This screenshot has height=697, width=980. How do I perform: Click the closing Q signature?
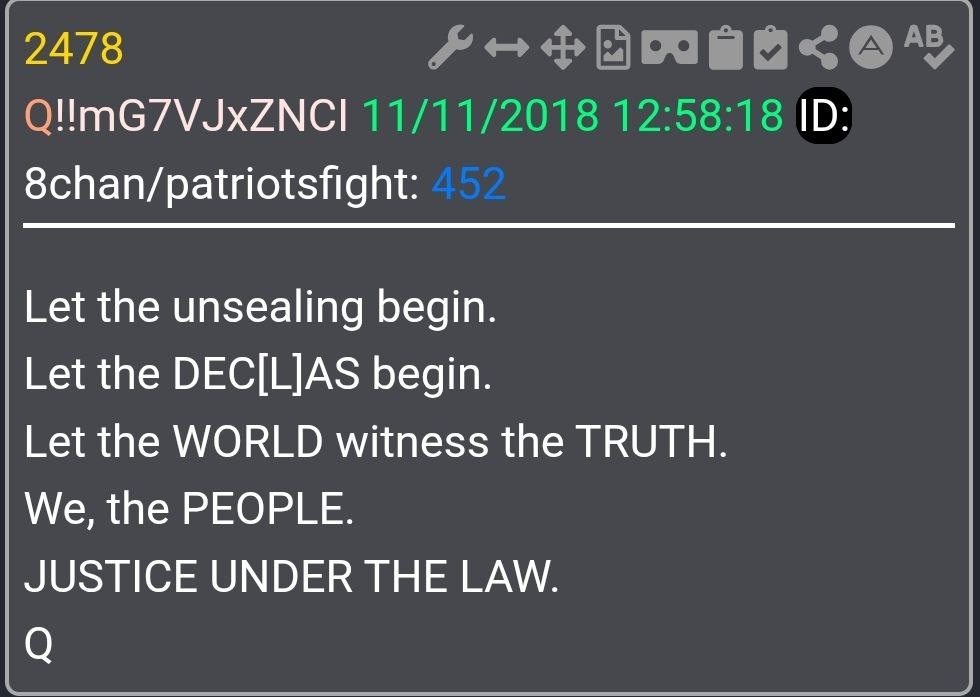38,644
